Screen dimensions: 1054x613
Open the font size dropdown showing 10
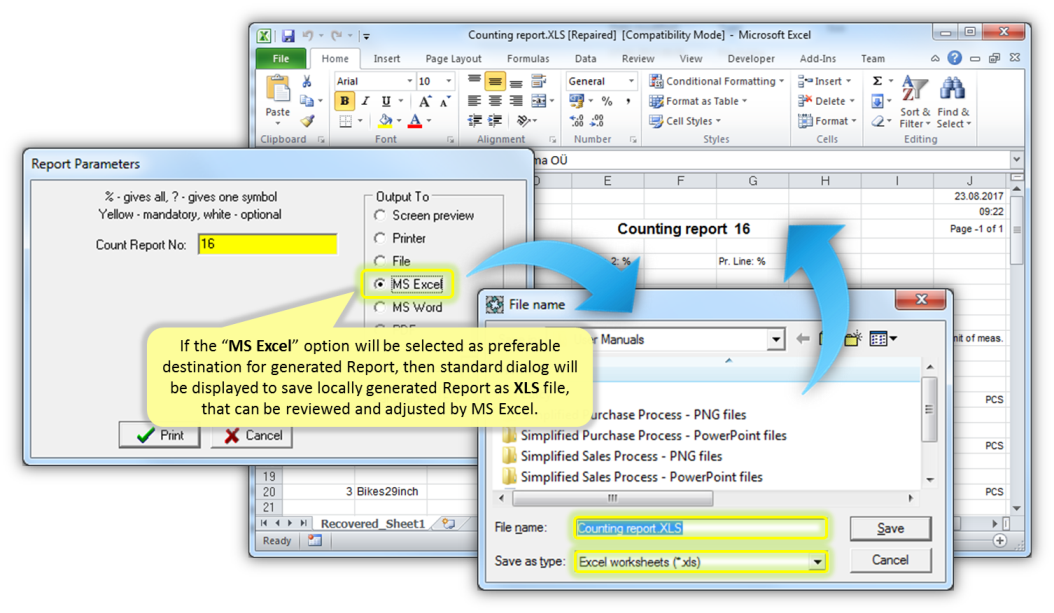point(449,81)
